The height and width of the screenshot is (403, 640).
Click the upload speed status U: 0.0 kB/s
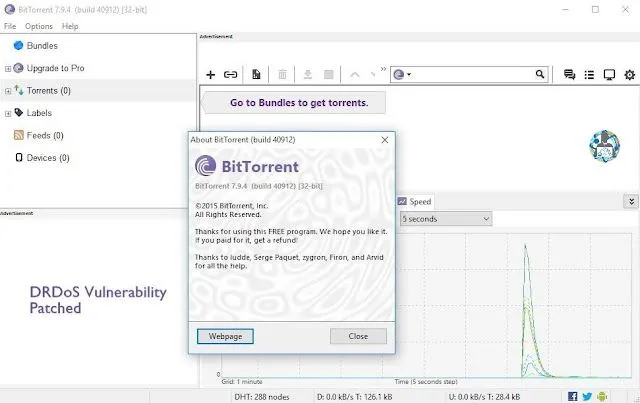click(484, 396)
